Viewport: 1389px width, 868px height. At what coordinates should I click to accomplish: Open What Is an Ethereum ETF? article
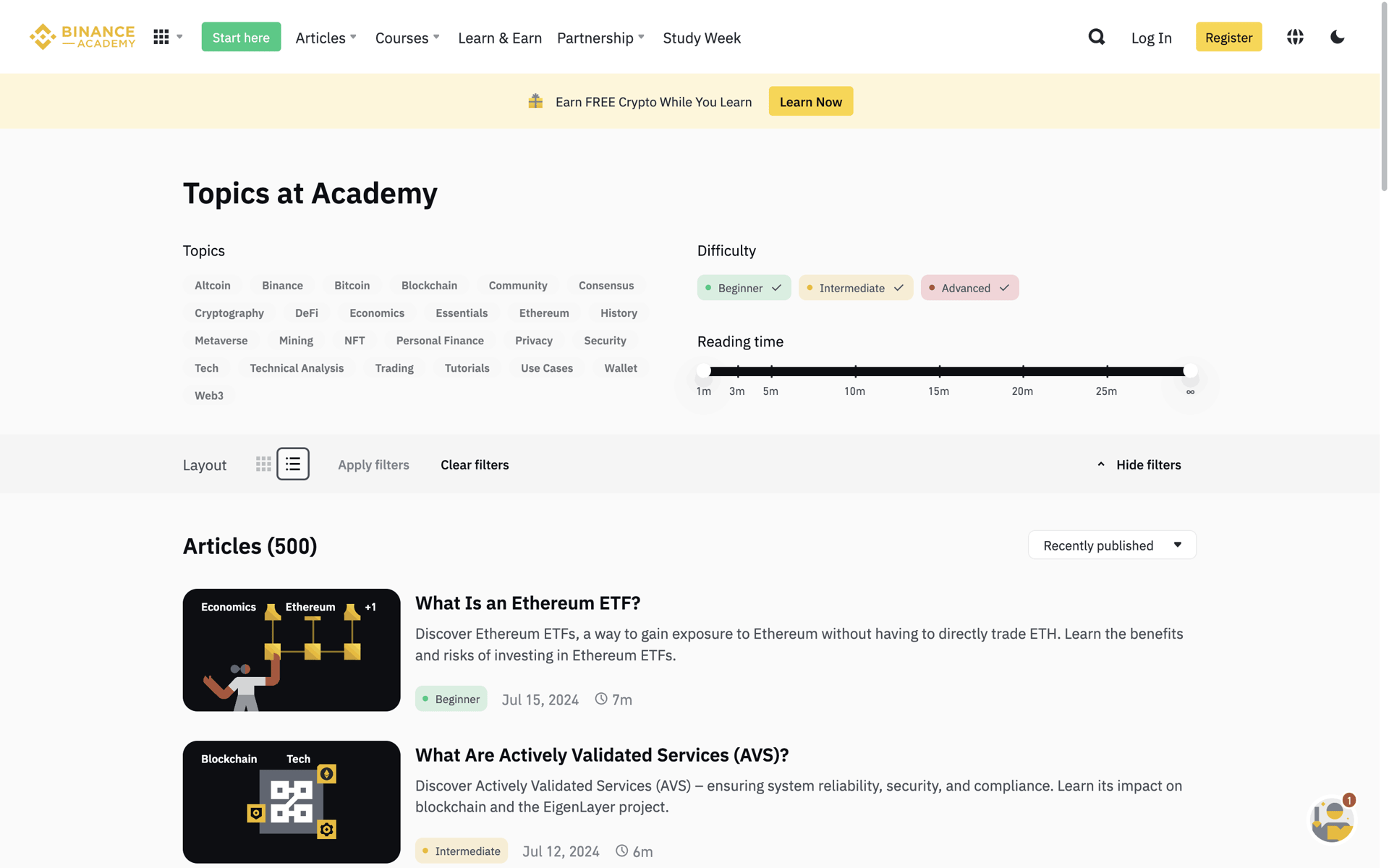[x=527, y=603]
